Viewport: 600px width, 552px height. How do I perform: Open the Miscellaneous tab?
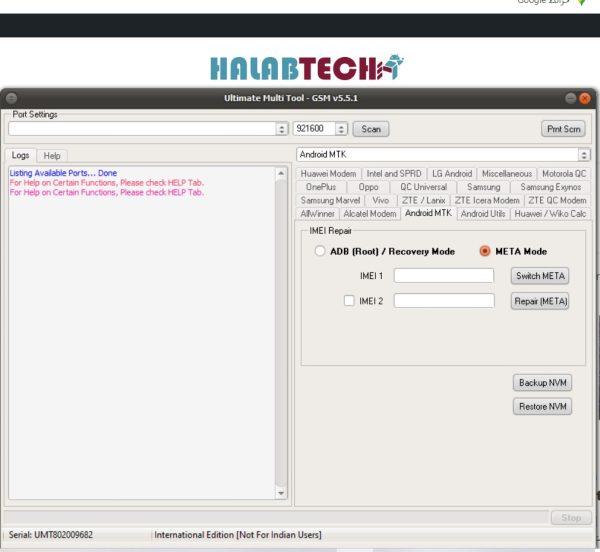coord(507,174)
